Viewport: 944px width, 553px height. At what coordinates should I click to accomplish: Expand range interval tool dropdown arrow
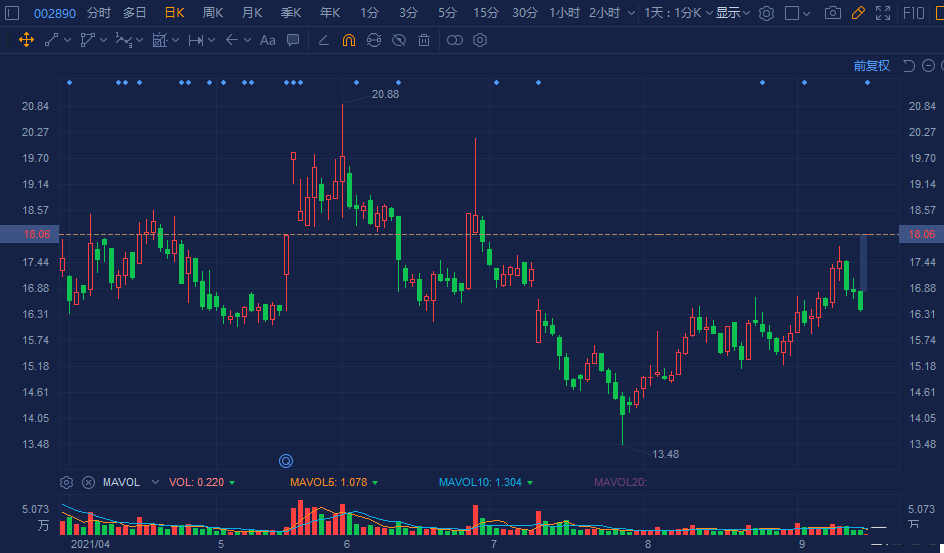[x=211, y=40]
